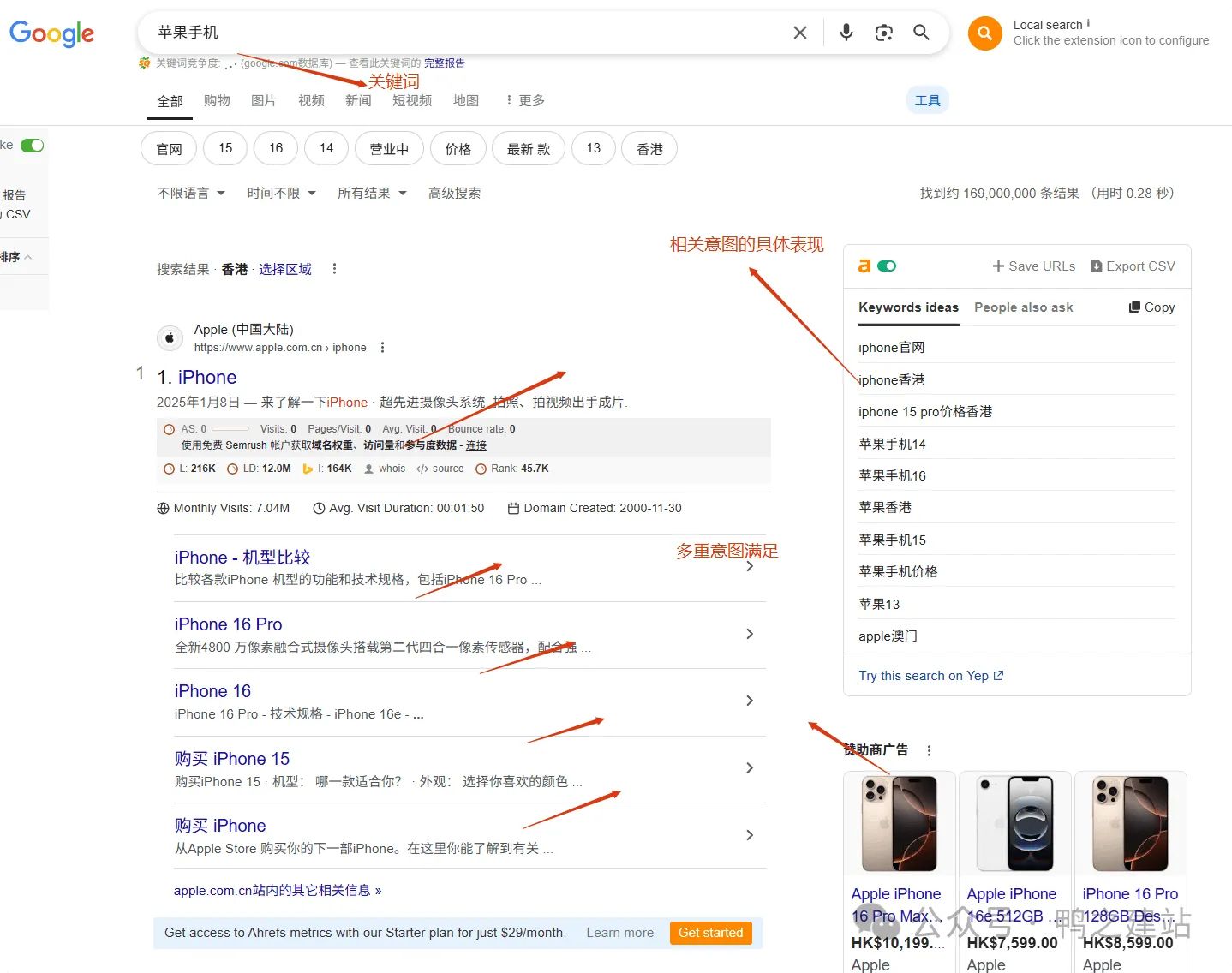
Task: Click keyword idea iphone 15 pro价格香港
Action: tap(925, 412)
